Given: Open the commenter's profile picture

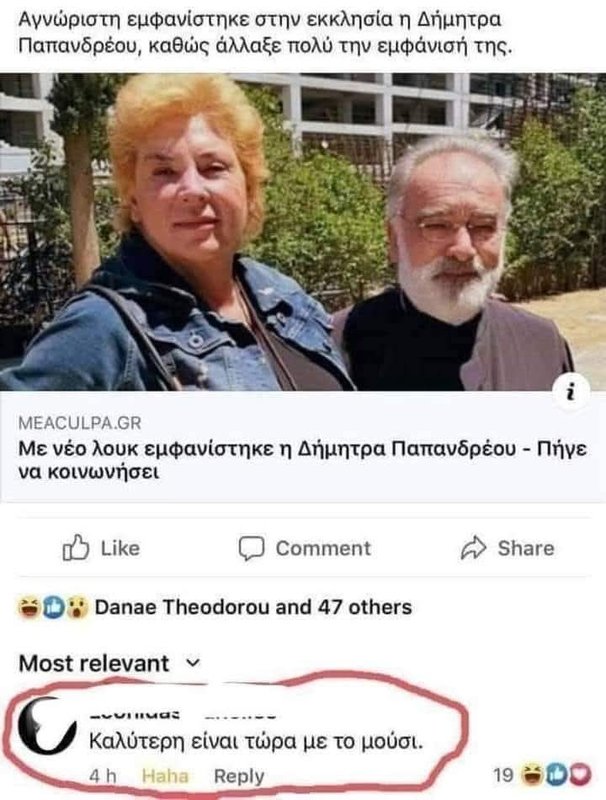Looking at the screenshot, I should pos(45,726).
